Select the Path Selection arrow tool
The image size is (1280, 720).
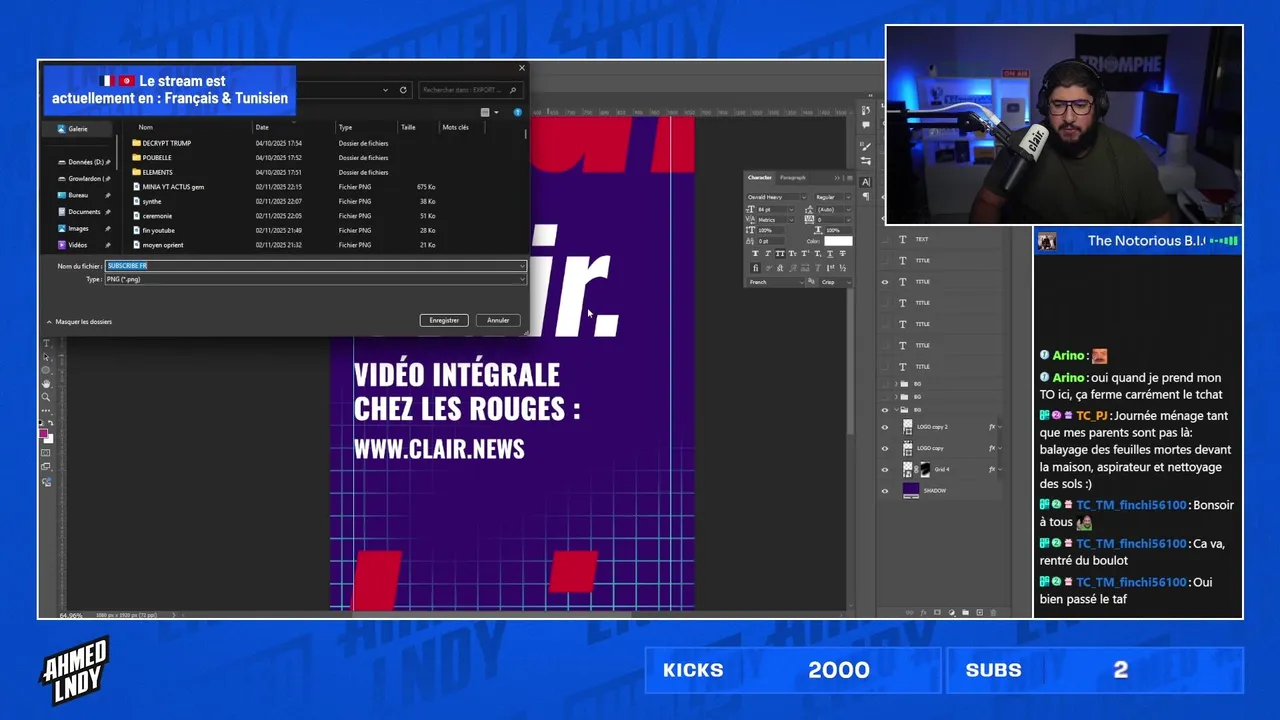[x=46, y=357]
